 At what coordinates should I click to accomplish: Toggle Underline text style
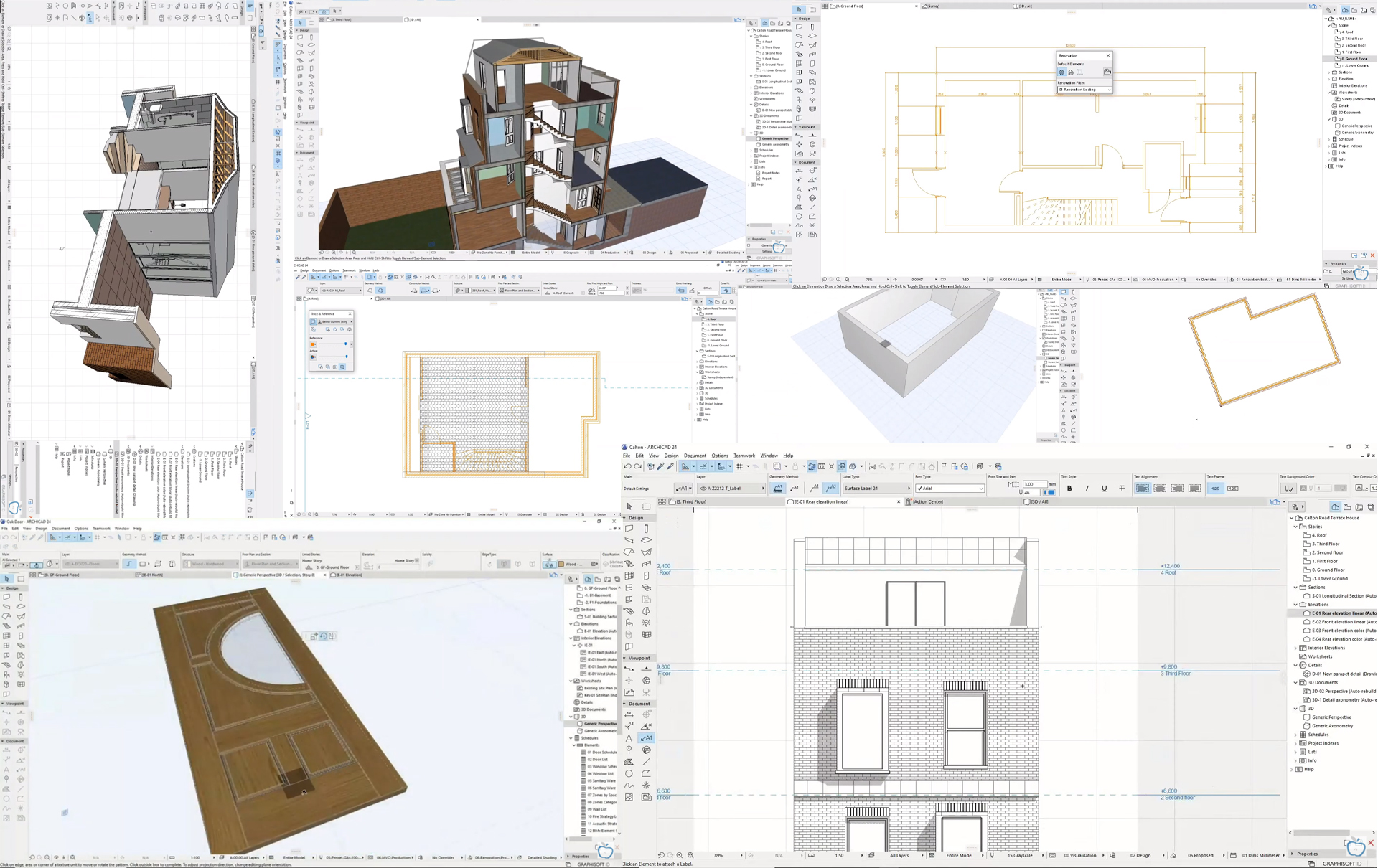(x=1105, y=489)
